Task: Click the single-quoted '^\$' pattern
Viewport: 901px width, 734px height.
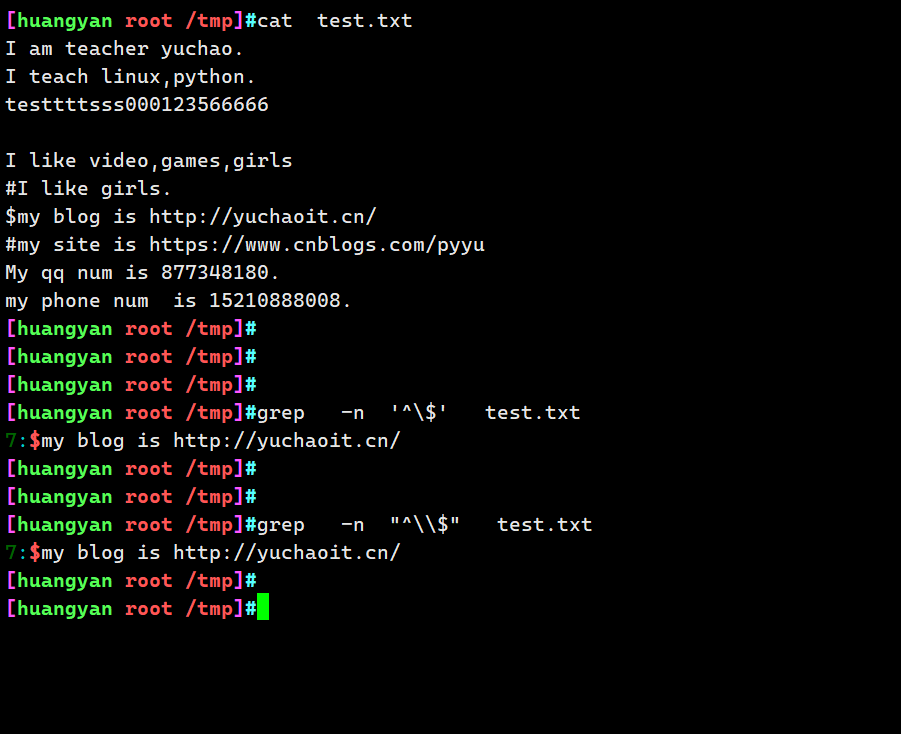Action: (x=418, y=413)
